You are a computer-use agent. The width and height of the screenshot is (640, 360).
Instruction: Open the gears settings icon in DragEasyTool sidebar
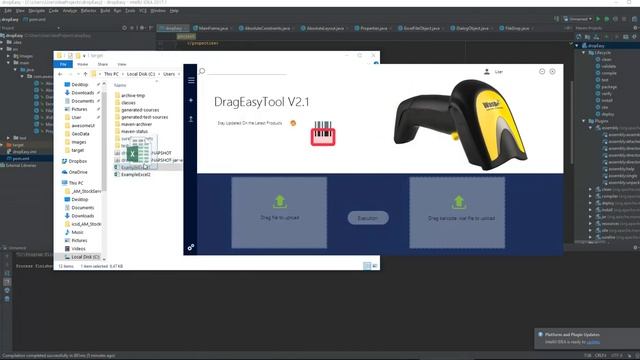coord(191,247)
